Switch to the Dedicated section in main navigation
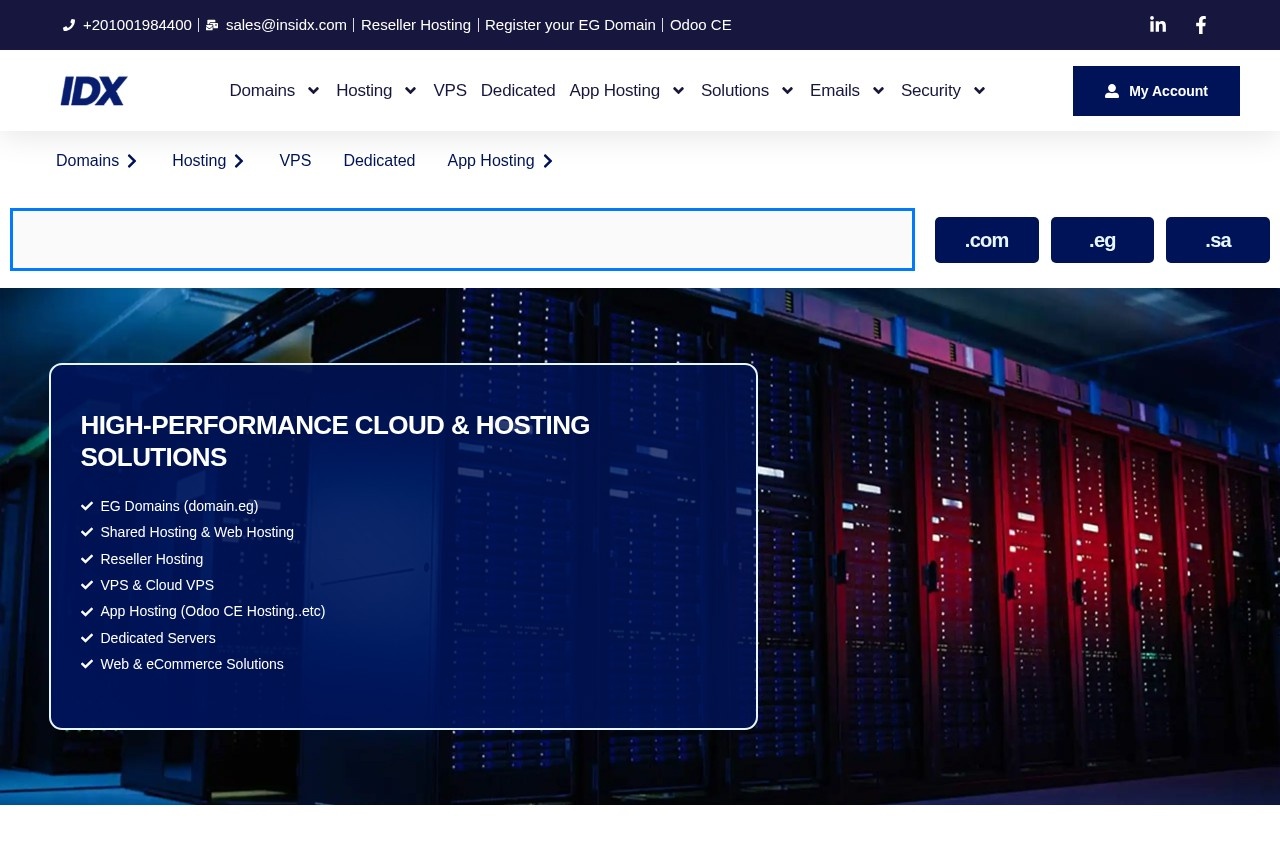Viewport: 1280px width, 853px height. [518, 90]
